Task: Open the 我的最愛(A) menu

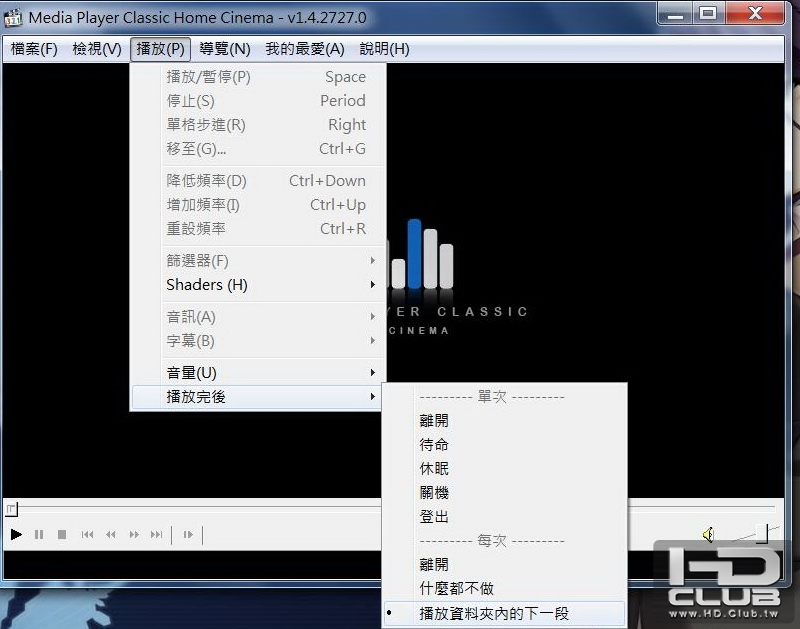Action: tap(305, 49)
